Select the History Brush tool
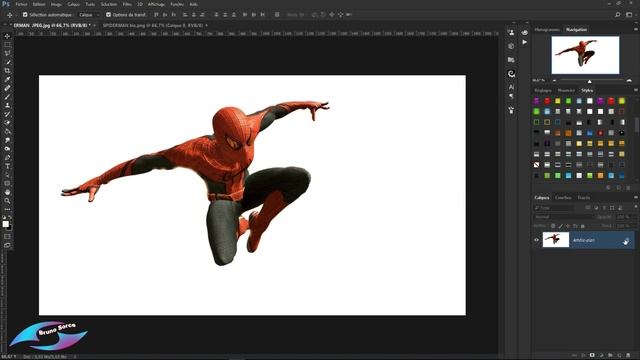The height and width of the screenshot is (360, 640). coord(7,114)
